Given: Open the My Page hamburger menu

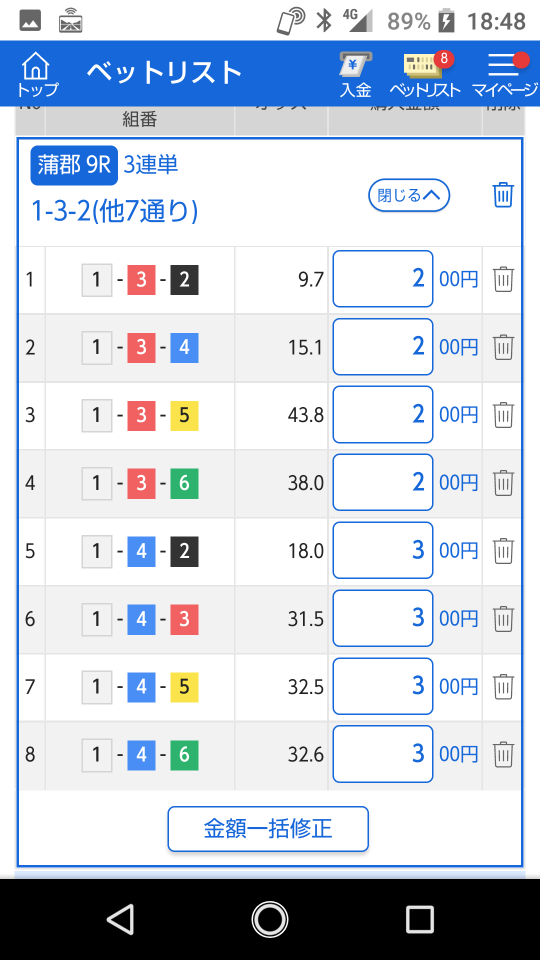Looking at the screenshot, I should 505,74.
